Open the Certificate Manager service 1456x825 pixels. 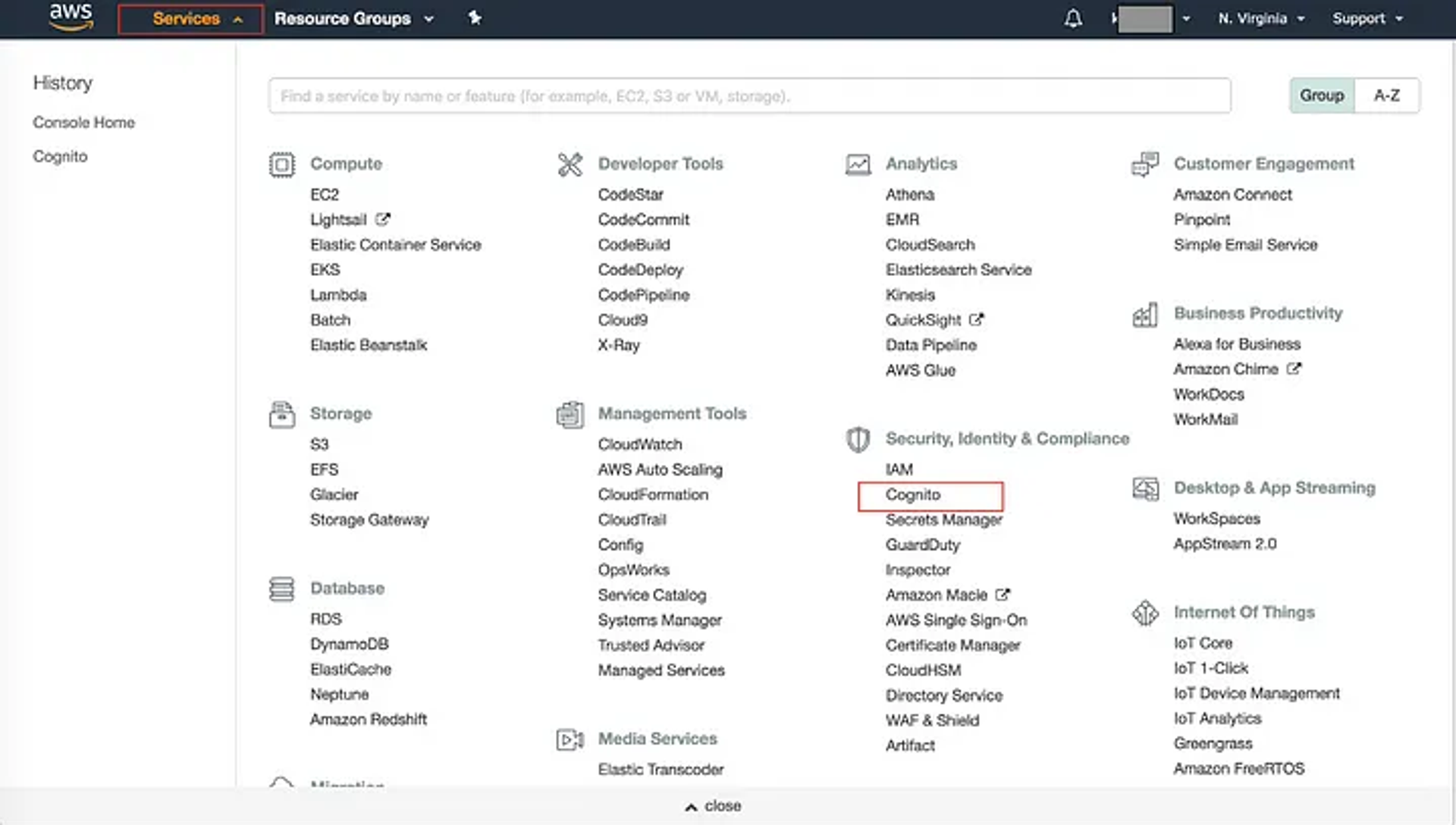953,645
